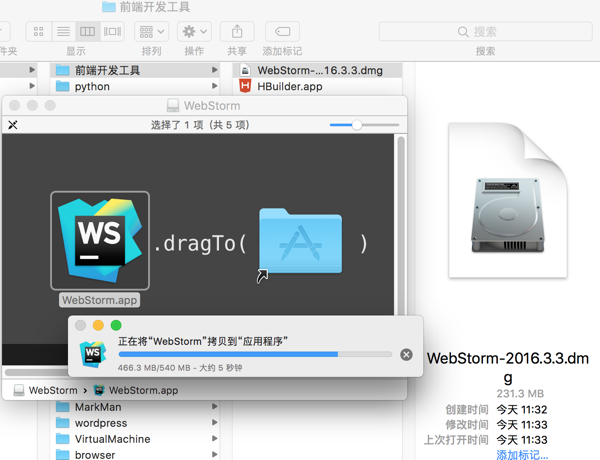Click the wordpress folder icon
Screen dimensions: 600x460
click(x=62, y=422)
